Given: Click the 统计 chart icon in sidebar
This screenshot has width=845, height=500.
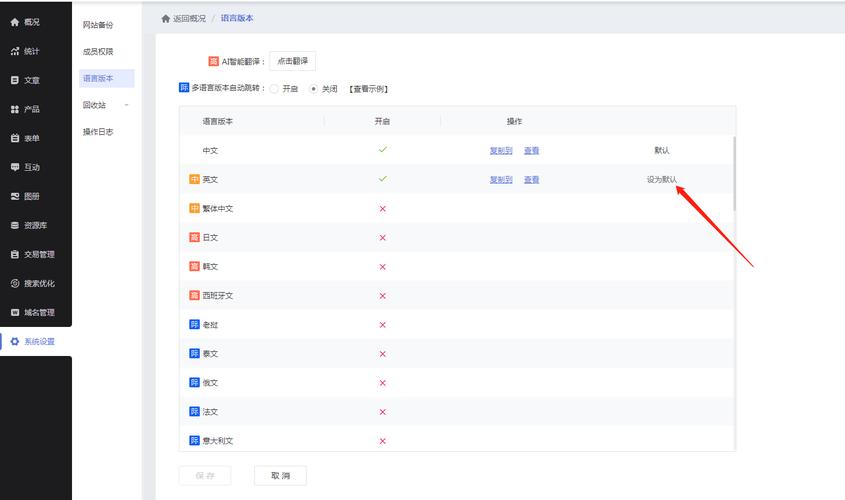Looking at the screenshot, I should coord(14,51).
